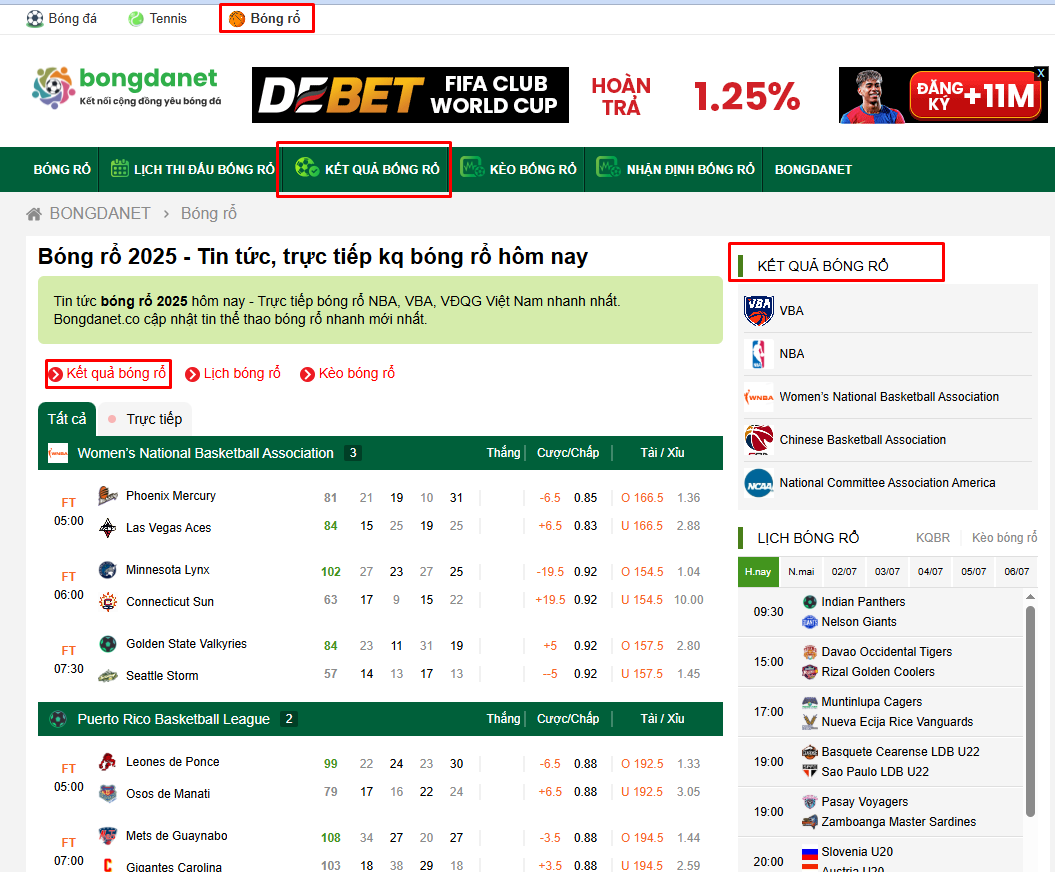1055x872 pixels.
Task: Open the Kèo bóng rổ navigation menu
Action: pos(519,169)
